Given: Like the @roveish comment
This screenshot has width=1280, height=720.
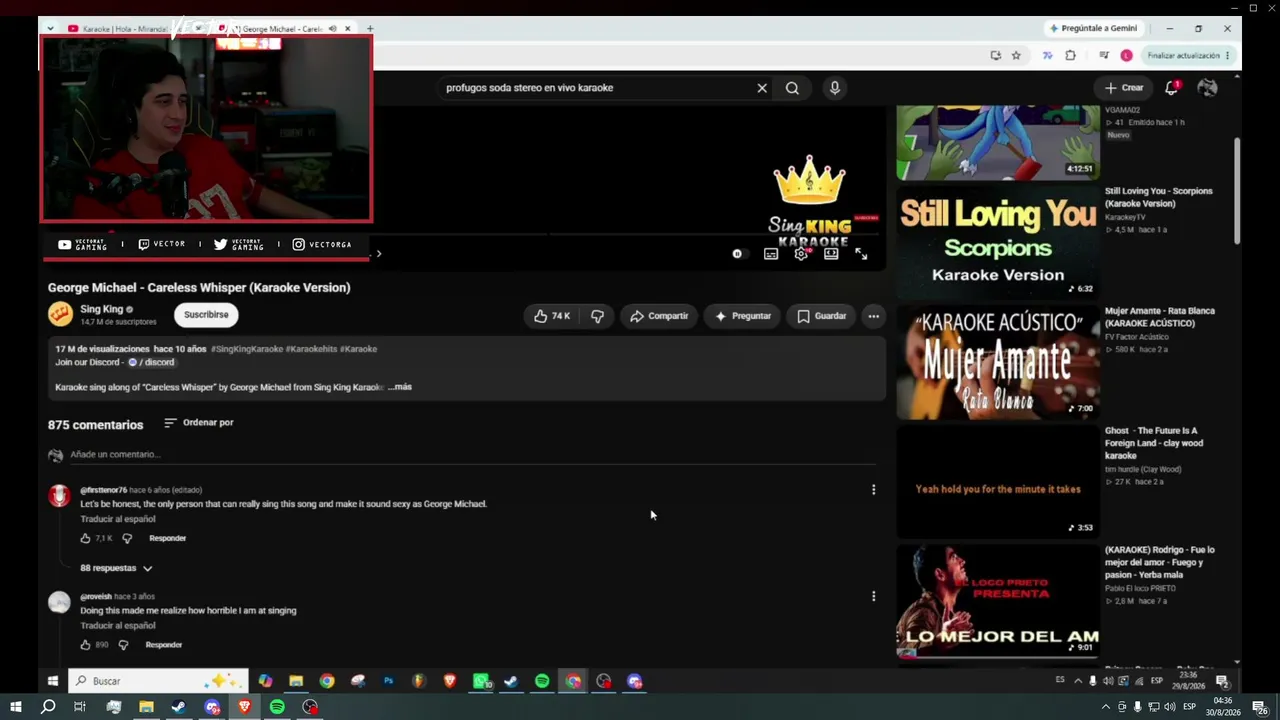Looking at the screenshot, I should tap(86, 645).
